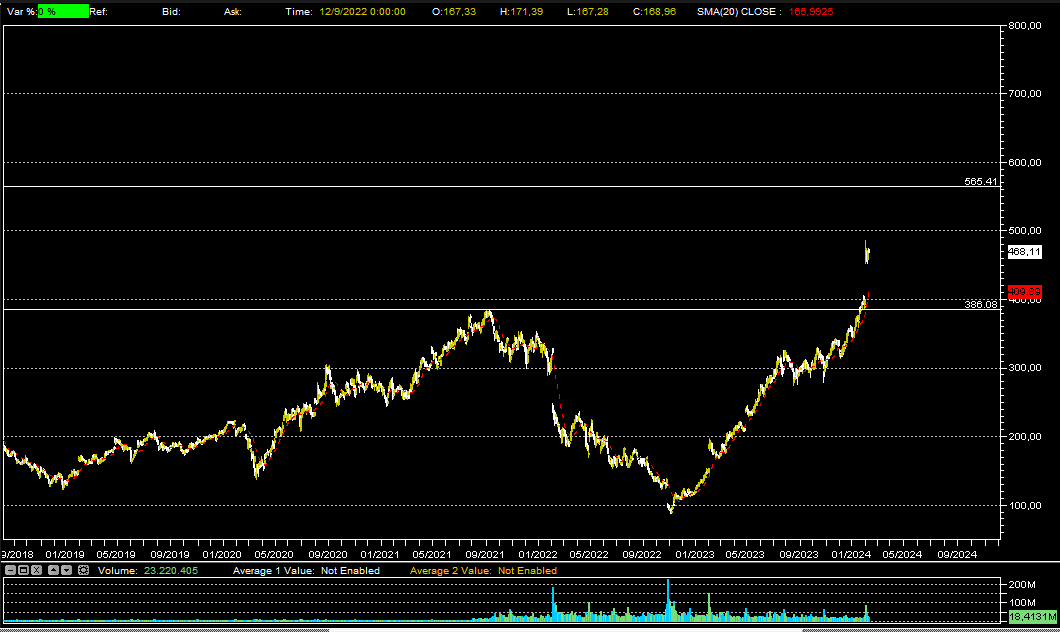Move the Volume panel up
Image resolution: width=1060 pixels, height=632 pixels.
coord(53,570)
